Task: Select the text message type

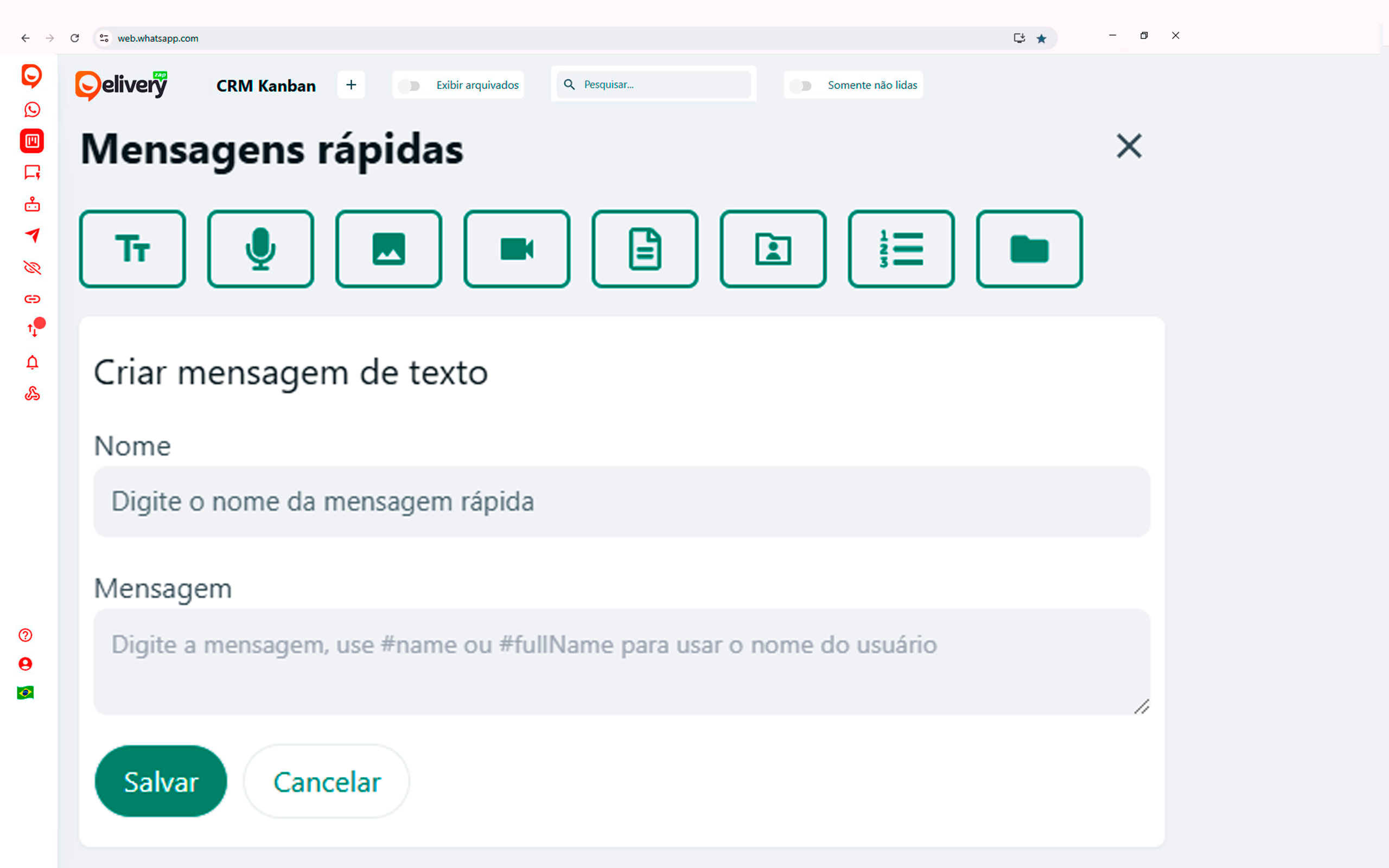Action: [132, 248]
